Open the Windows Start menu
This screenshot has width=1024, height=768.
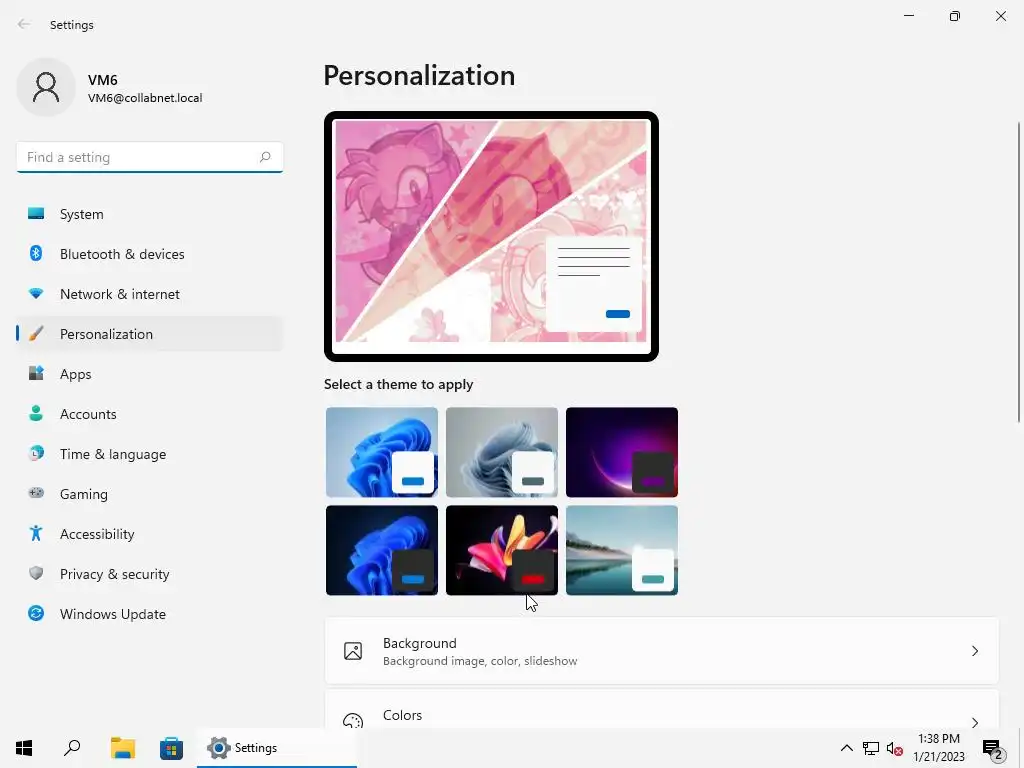tap(24, 748)
